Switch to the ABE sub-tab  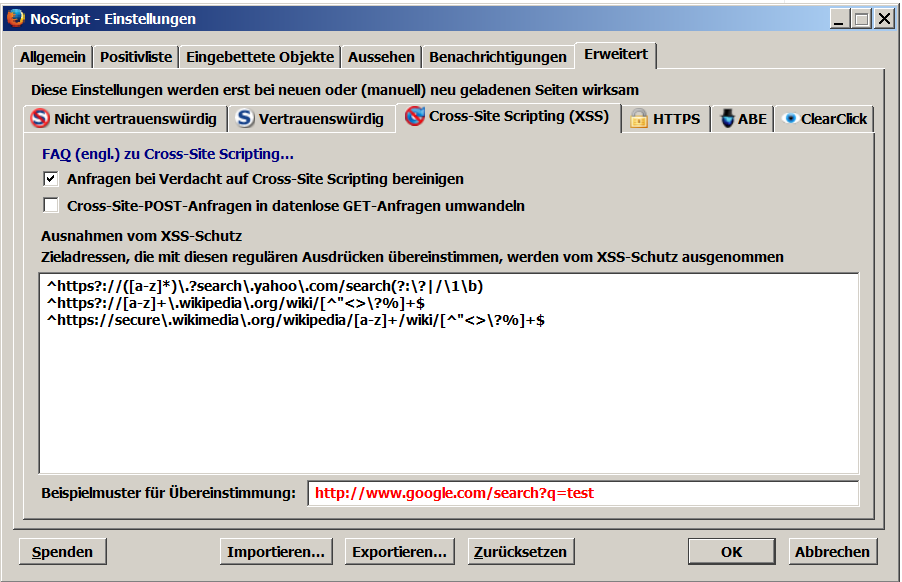tap(743, 118)
